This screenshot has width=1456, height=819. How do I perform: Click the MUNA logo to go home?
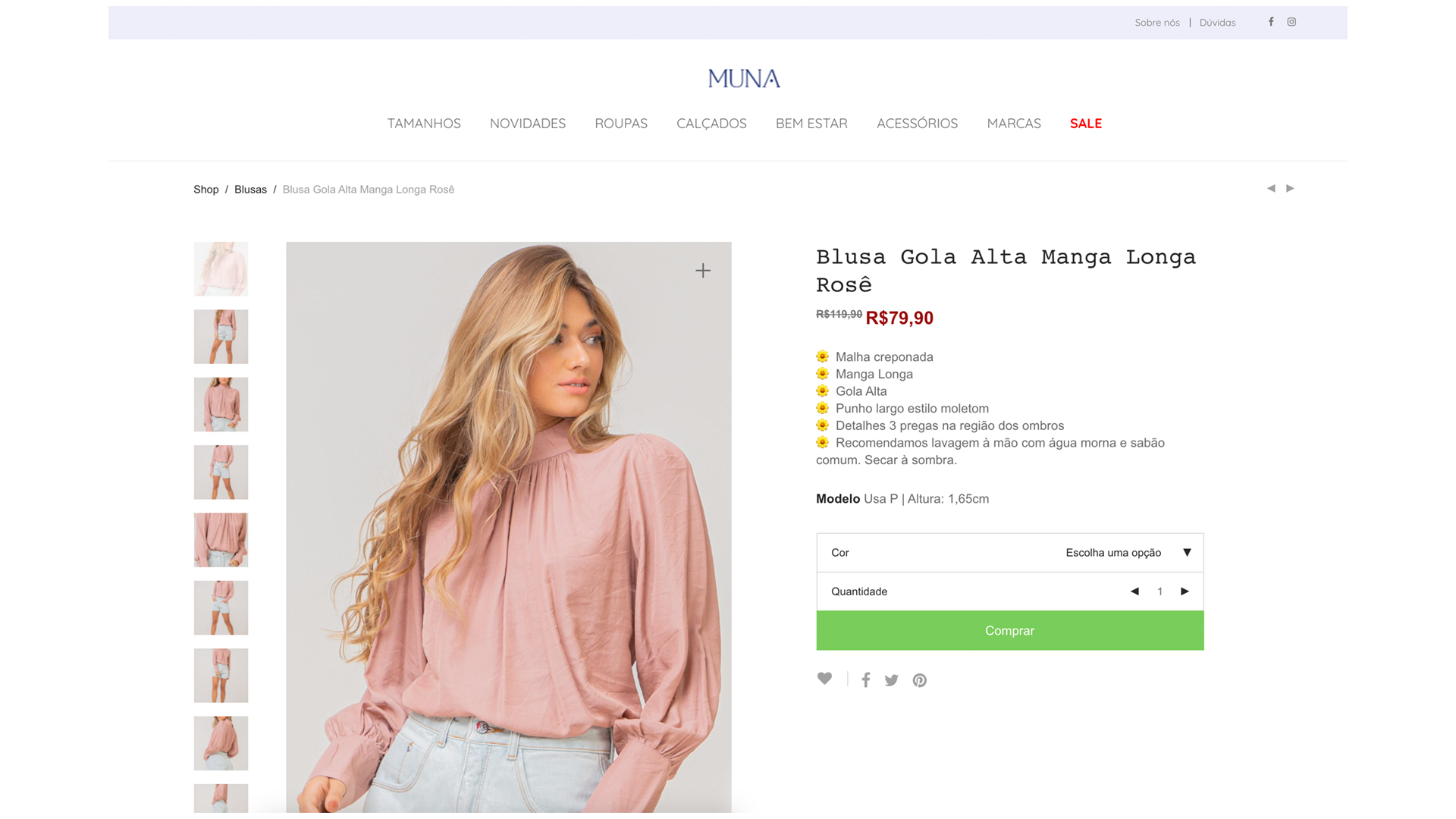pos(743,78)
